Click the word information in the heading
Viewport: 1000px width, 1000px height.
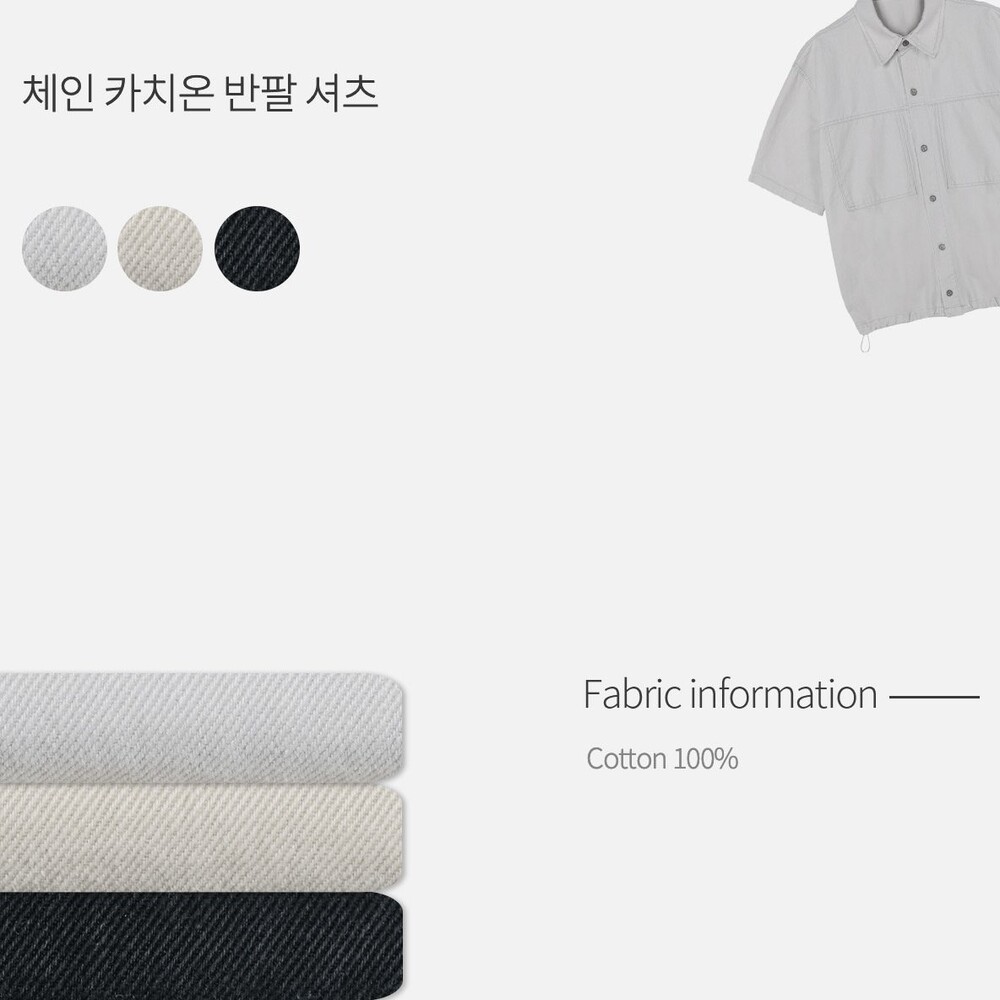(x=784, y=695)
